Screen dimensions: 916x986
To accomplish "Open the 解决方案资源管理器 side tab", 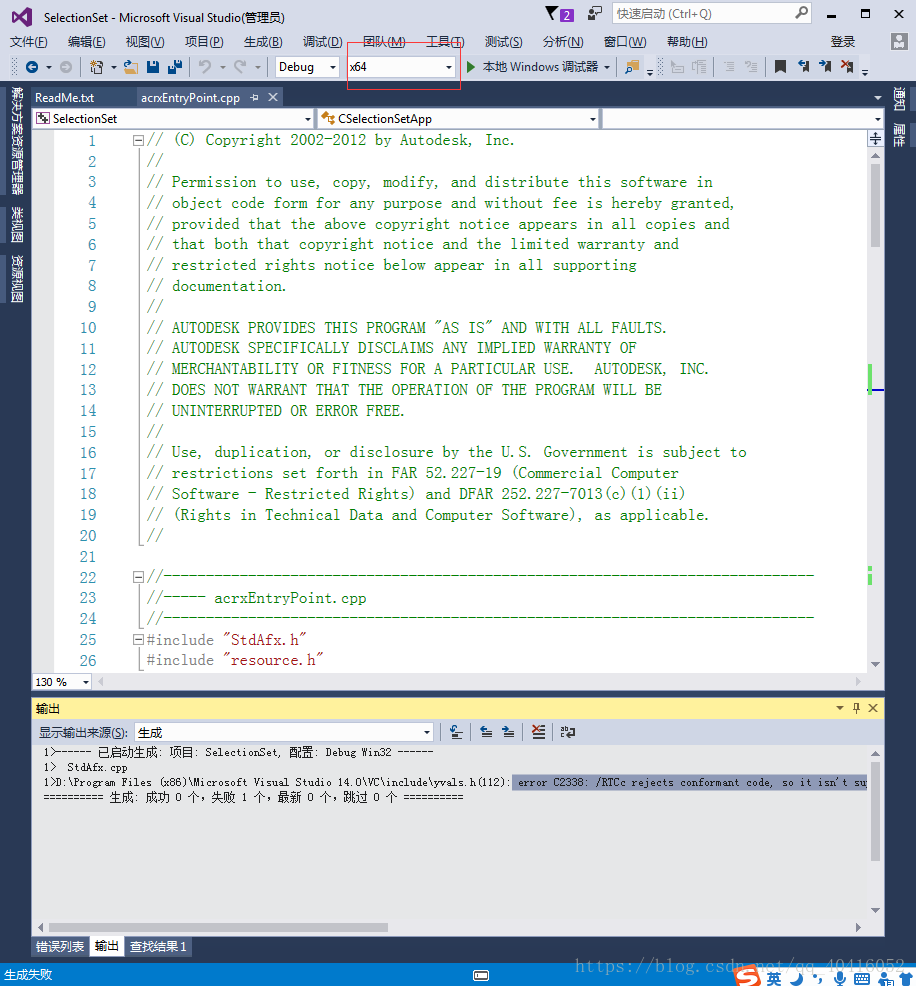I will tap(17, 141).
